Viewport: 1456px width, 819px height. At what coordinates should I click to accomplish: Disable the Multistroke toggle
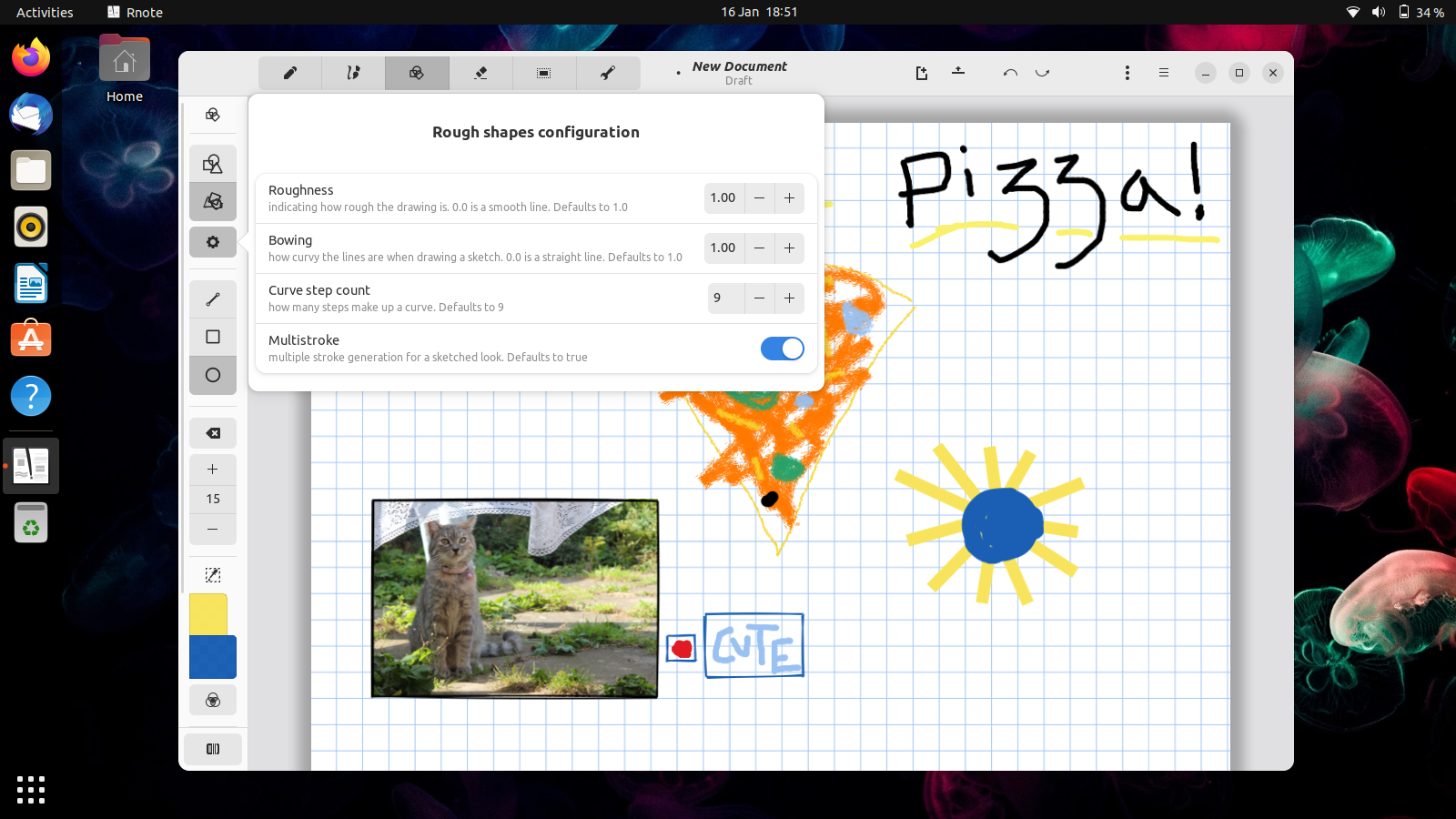click(782, 349)
